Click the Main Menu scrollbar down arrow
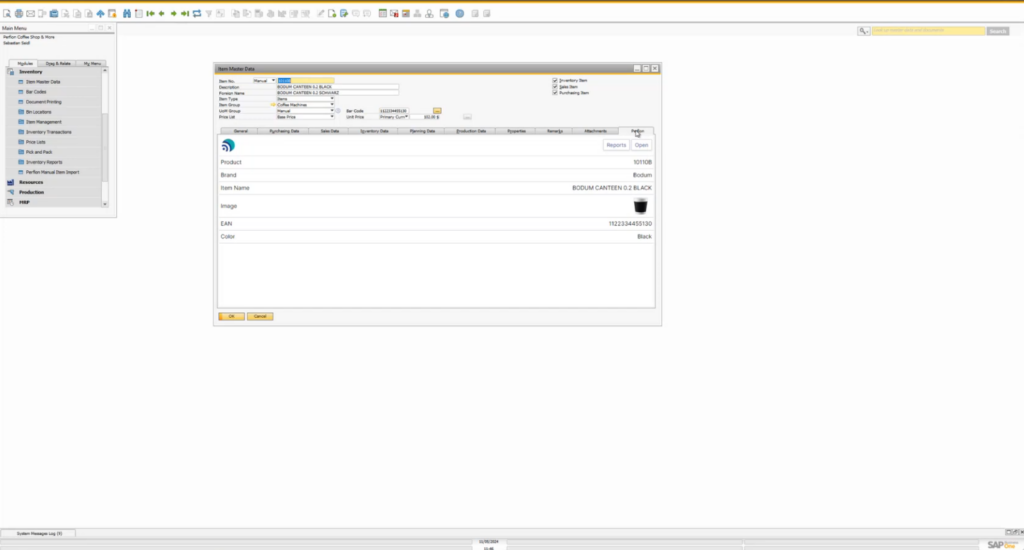Image resolution: width=1024 pixels, height=550 pixels. [x=104, y=204]
